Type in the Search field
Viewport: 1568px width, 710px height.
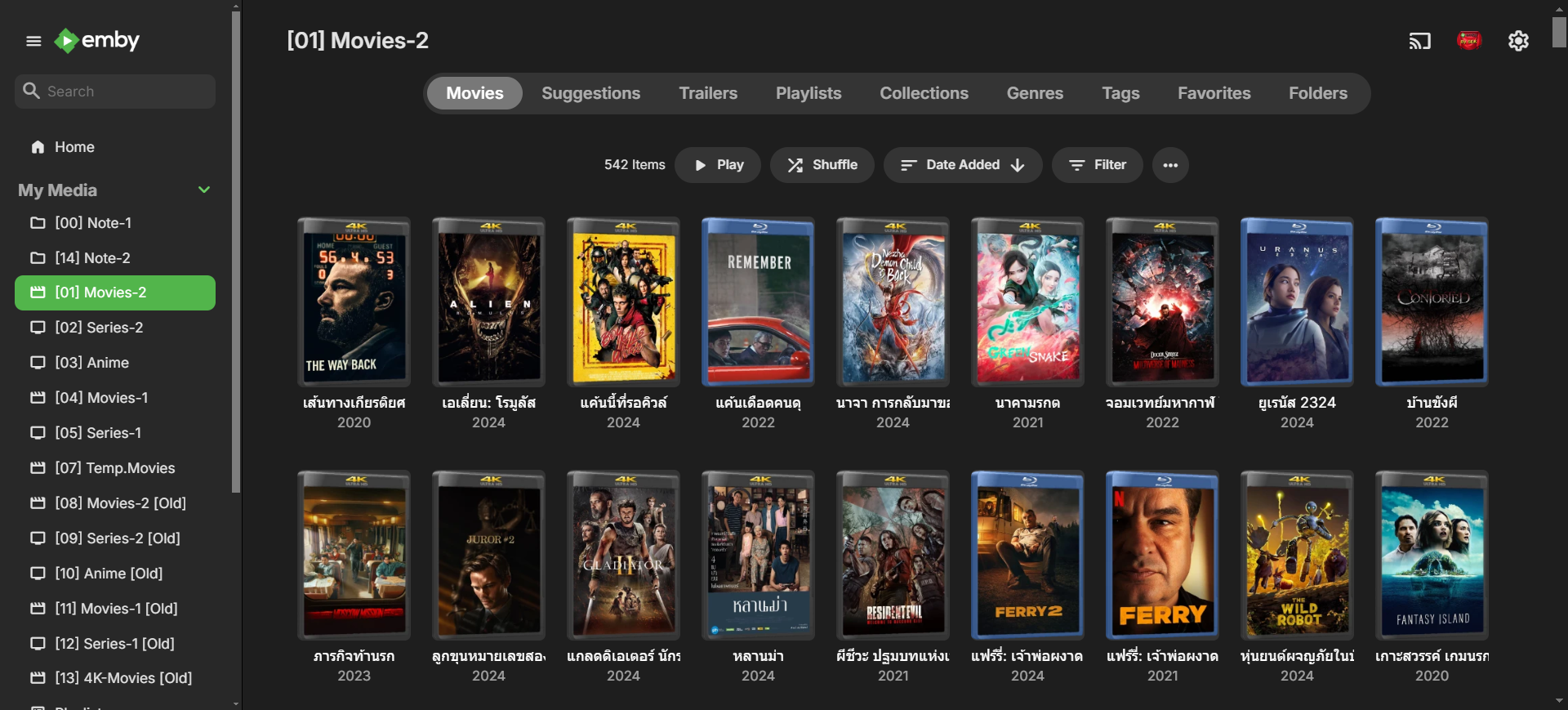click(115, 92)
